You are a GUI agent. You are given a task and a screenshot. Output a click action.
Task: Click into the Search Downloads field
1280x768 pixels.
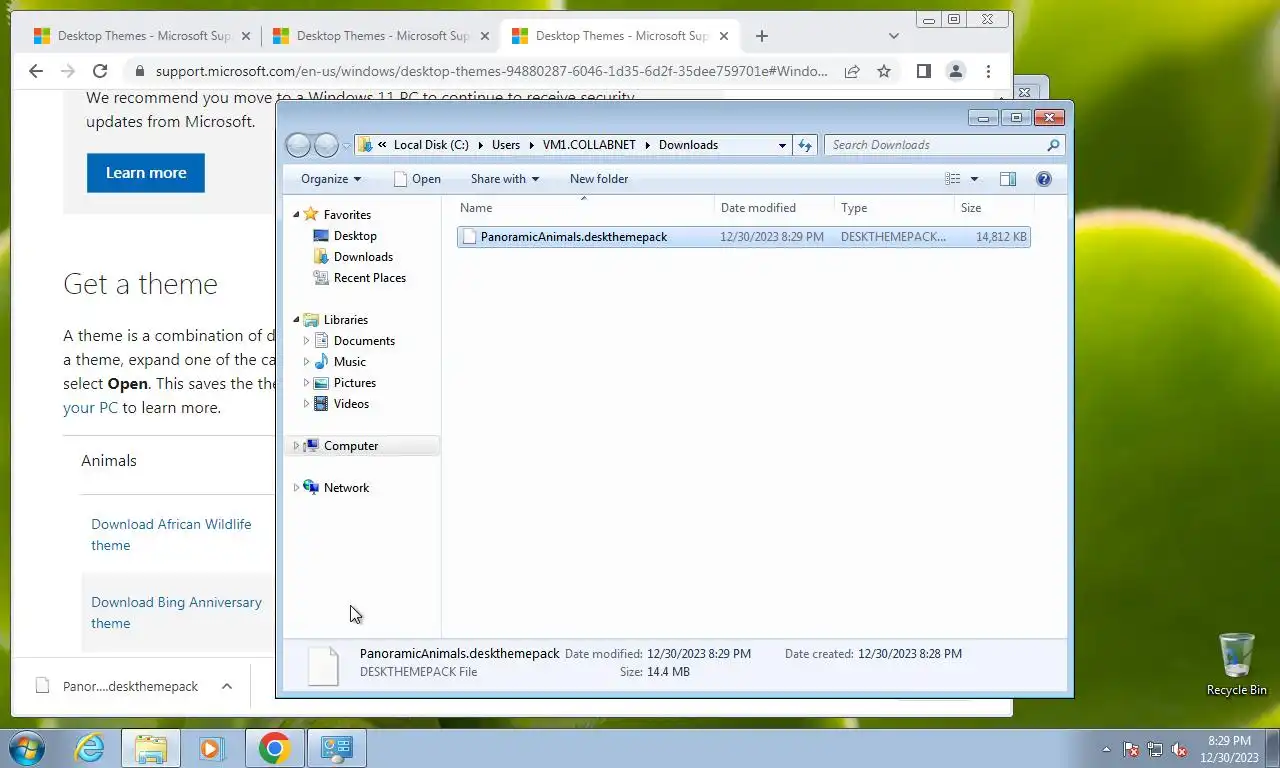(x=935, y=145)
